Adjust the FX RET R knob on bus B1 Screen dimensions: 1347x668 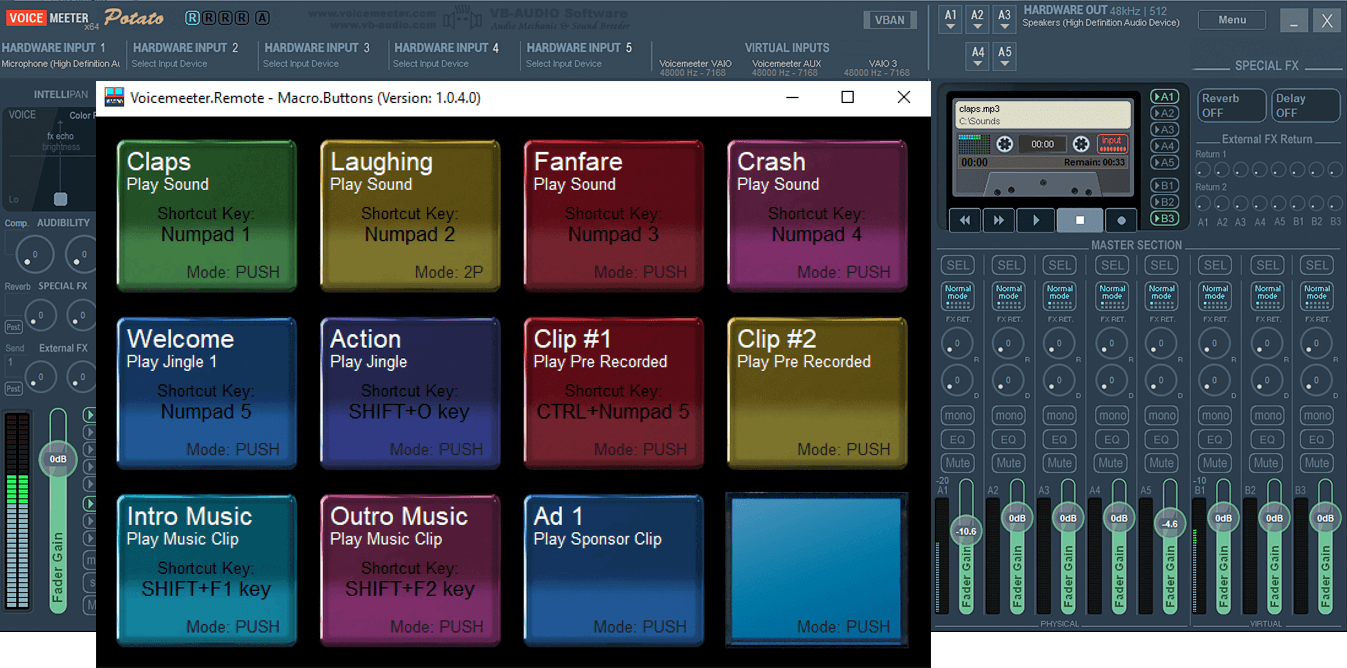[x=1215, y=343]
